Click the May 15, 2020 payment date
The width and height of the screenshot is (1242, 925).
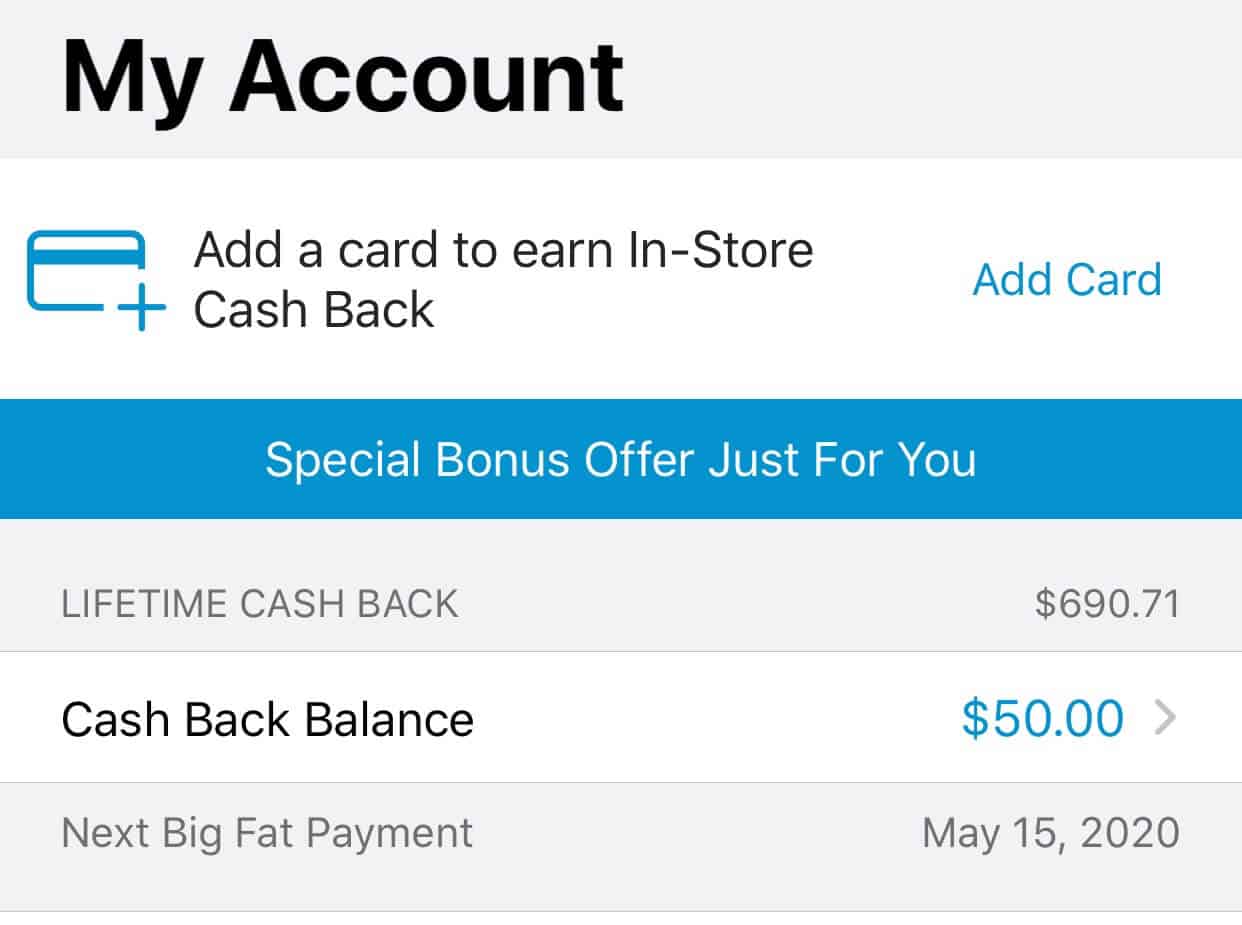(x=1050, y=833)
